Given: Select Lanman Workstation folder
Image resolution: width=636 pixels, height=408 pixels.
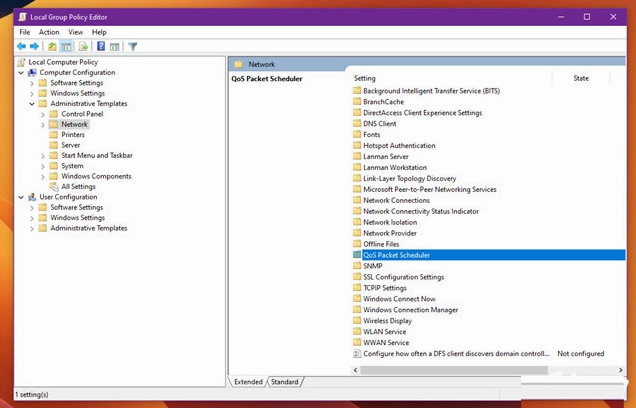Looking at the screenshot, I should point(395,167).
